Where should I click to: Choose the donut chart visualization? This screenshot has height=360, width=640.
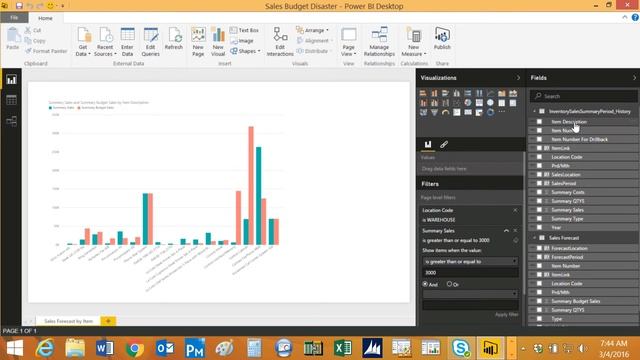point(490,112)
